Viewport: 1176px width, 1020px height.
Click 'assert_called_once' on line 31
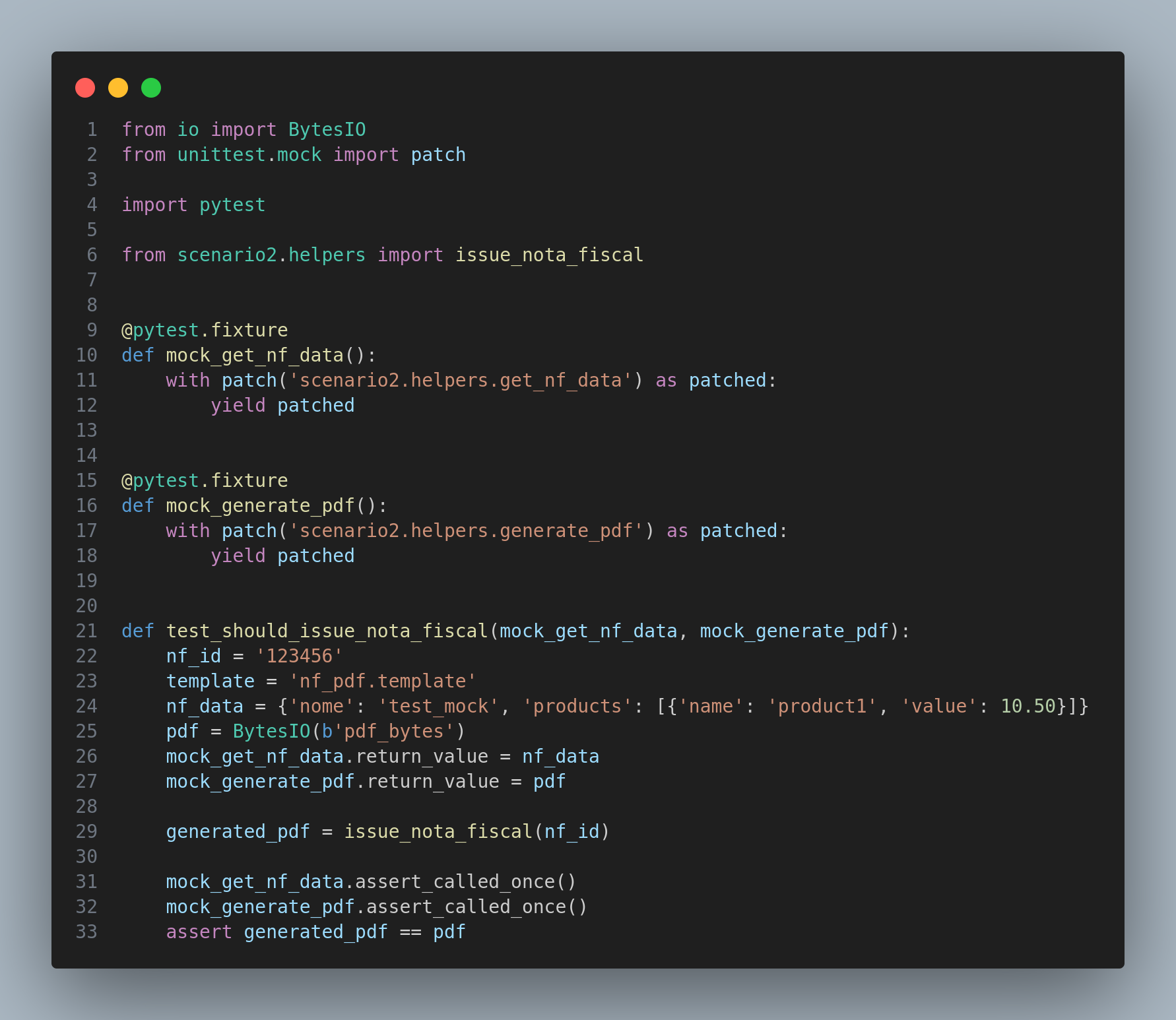tap(455, 881)
